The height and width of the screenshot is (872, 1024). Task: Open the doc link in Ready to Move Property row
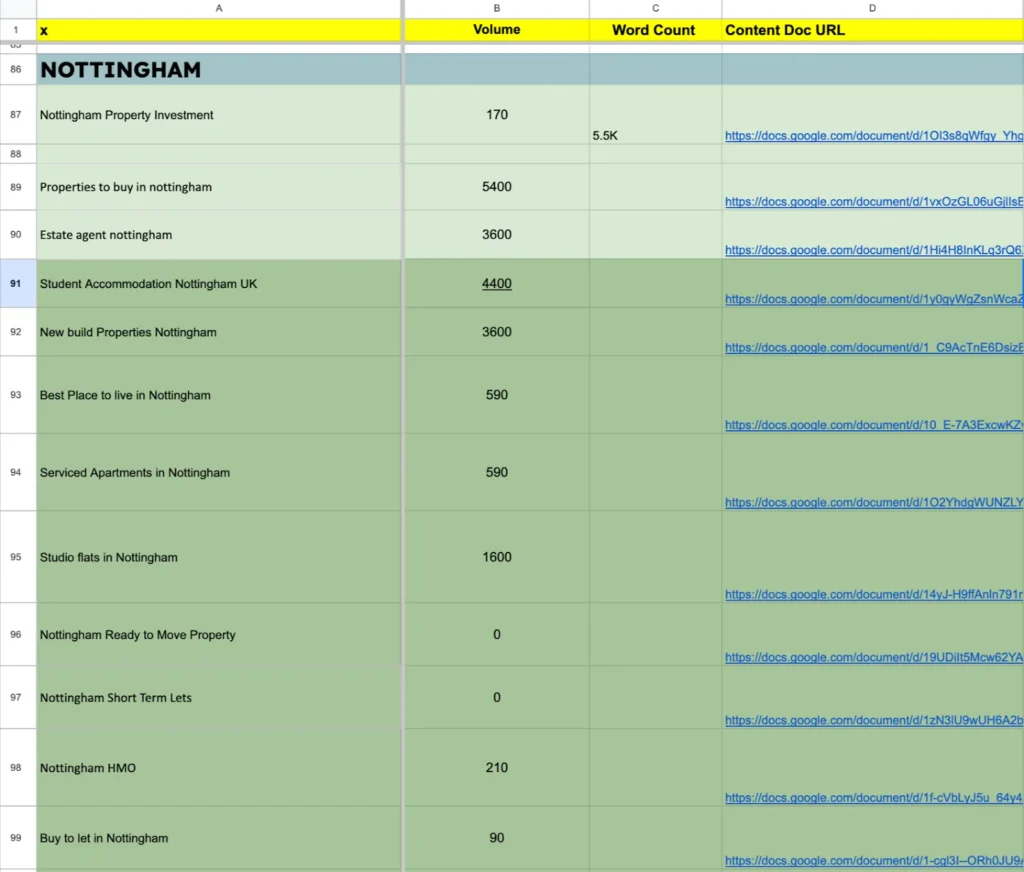coord(874,658)
